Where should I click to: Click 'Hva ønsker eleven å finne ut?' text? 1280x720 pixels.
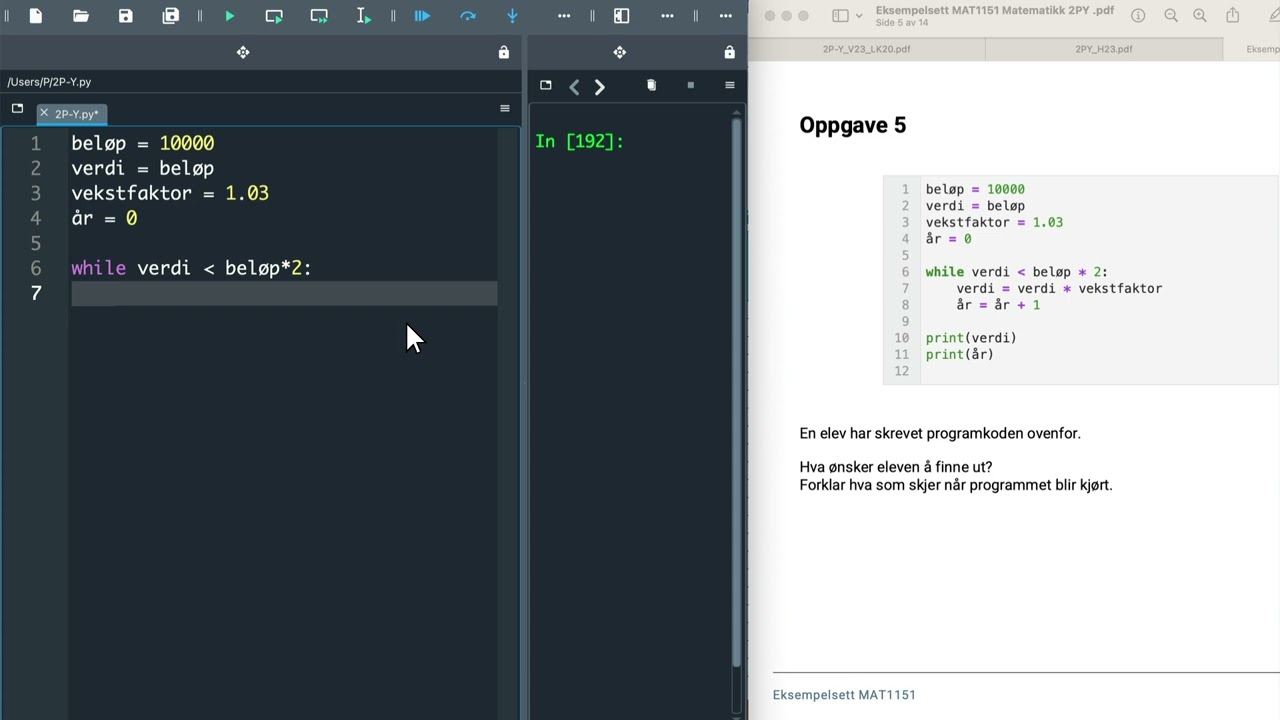click(896, 467)
